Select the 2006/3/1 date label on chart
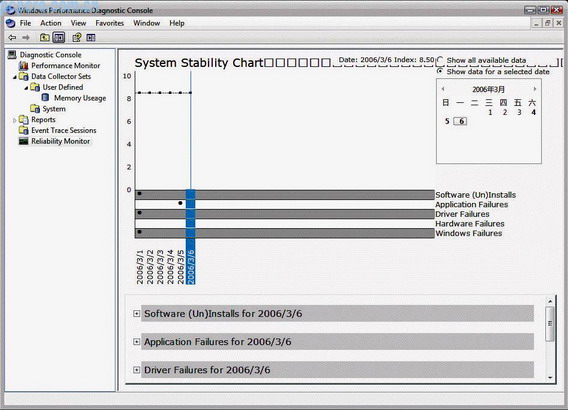The width and height of the screenshot is (568, 410). [140, 266]
